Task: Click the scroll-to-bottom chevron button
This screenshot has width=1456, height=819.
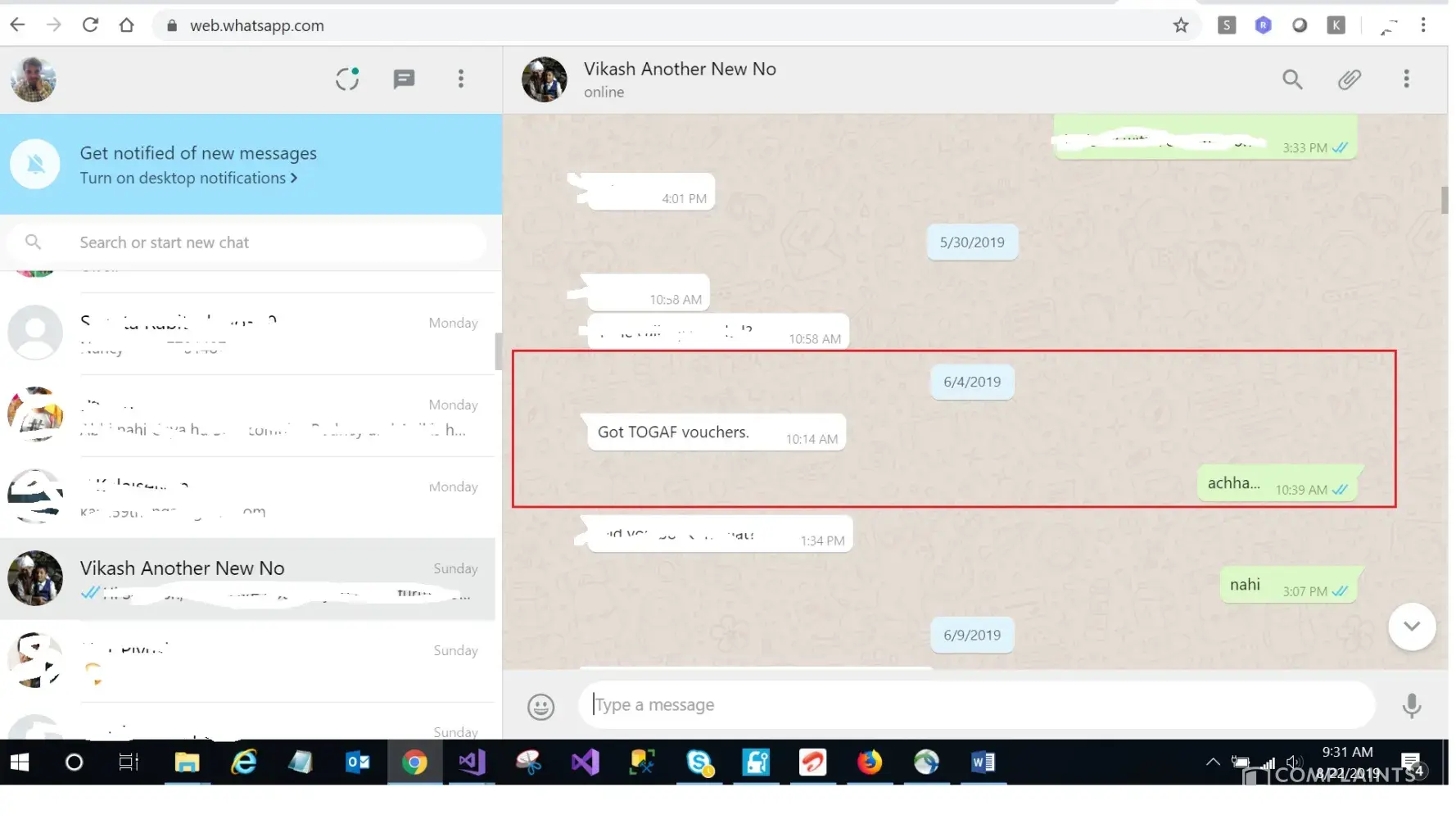Action: (x=1411, y=627)
